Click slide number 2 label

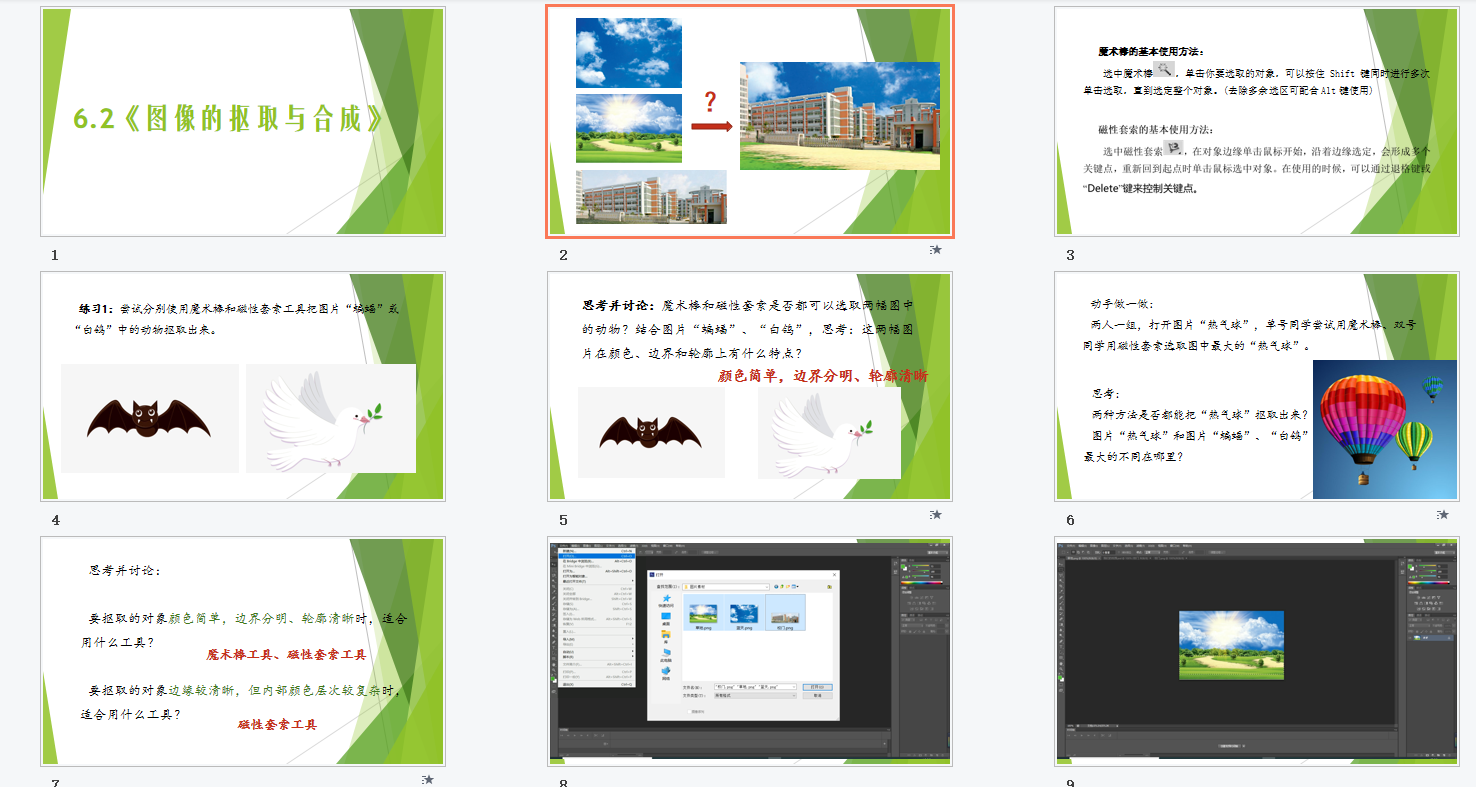pos(563,256)
